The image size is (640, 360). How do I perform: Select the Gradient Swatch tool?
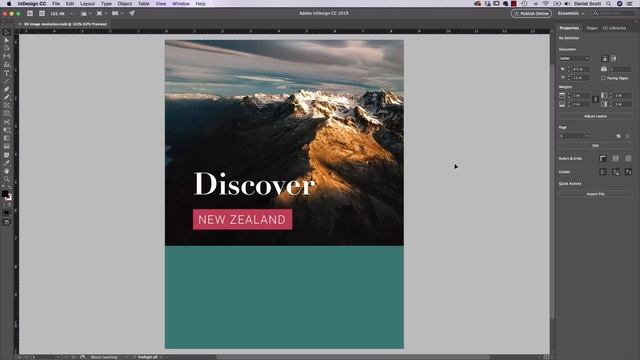tap(7, 138)
